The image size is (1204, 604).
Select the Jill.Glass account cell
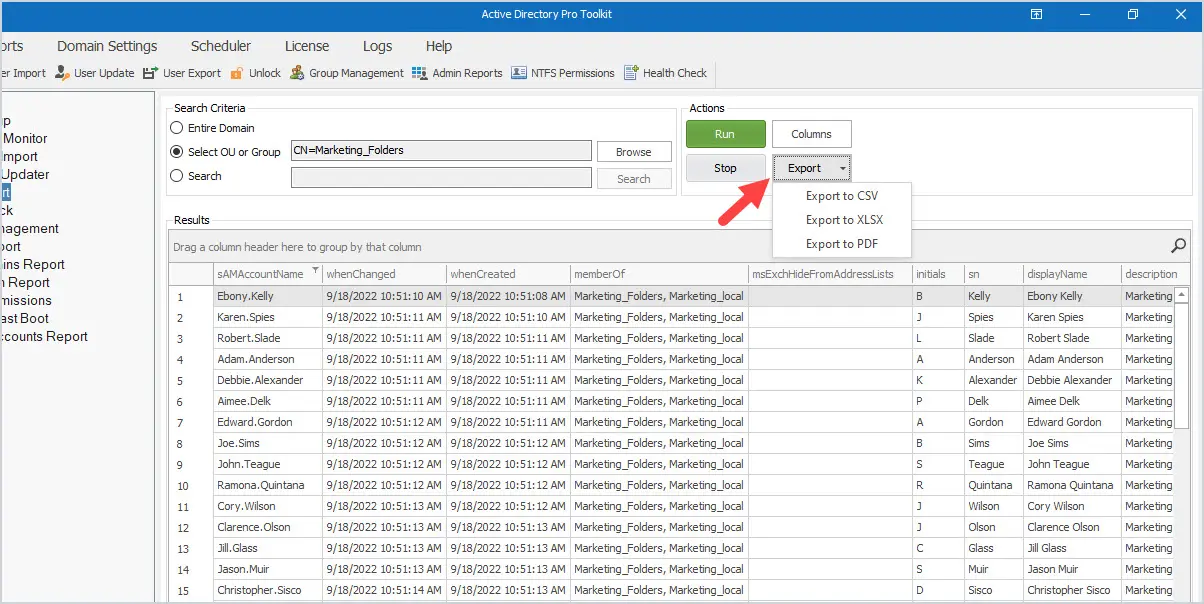267,548
